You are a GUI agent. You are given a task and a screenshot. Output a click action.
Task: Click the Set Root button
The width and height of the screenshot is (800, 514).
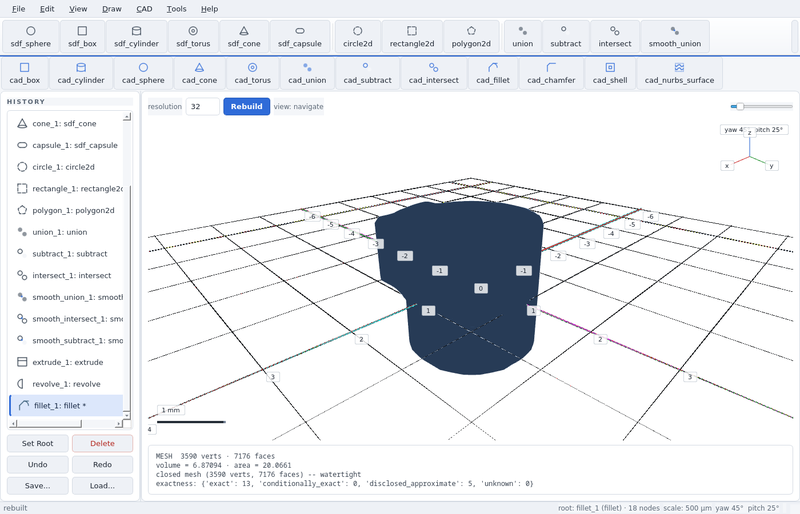pos(38,443)
